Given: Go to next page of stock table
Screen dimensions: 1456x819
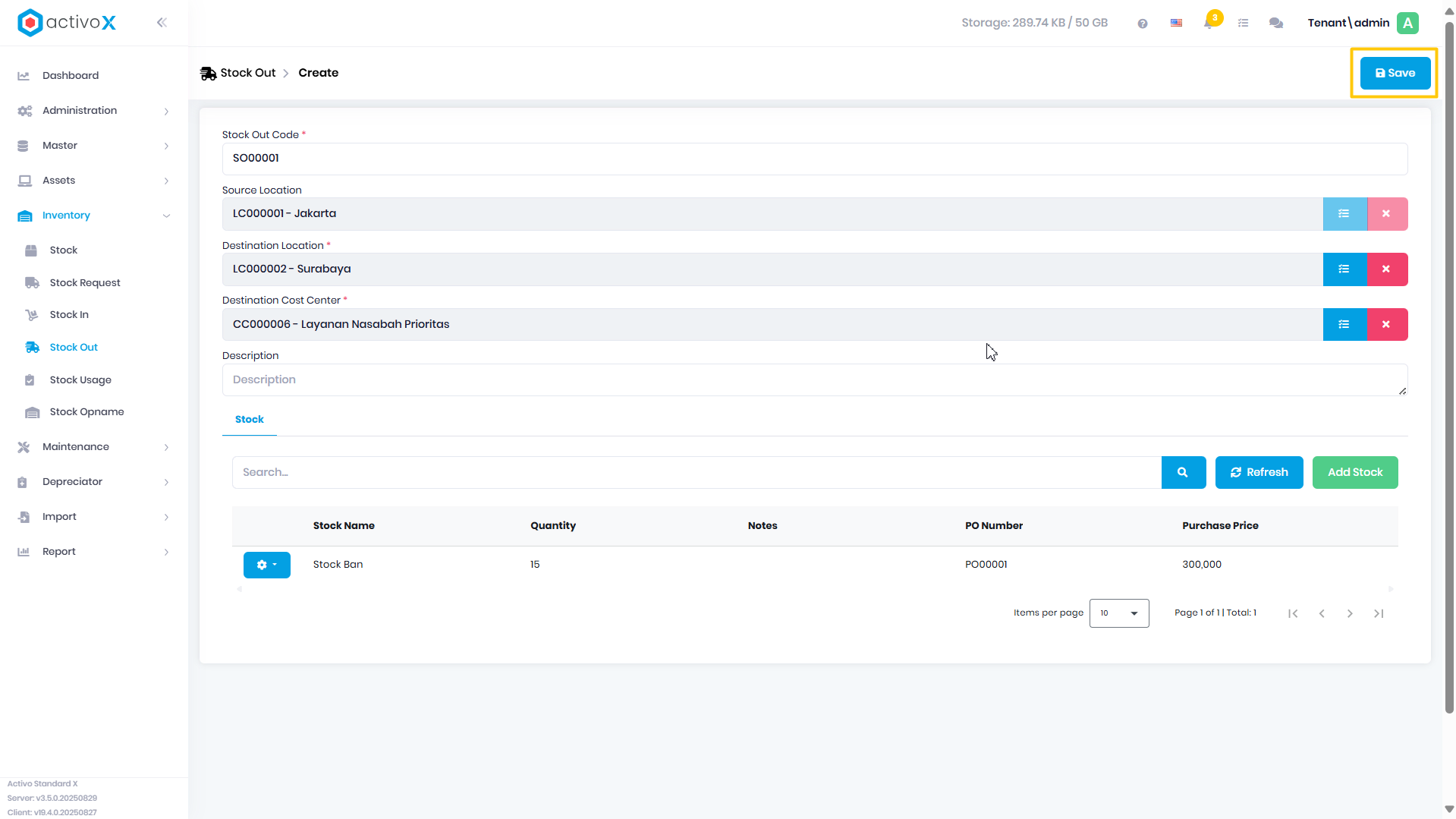Looking at the screenshot, I should [x=1350, y=613].
